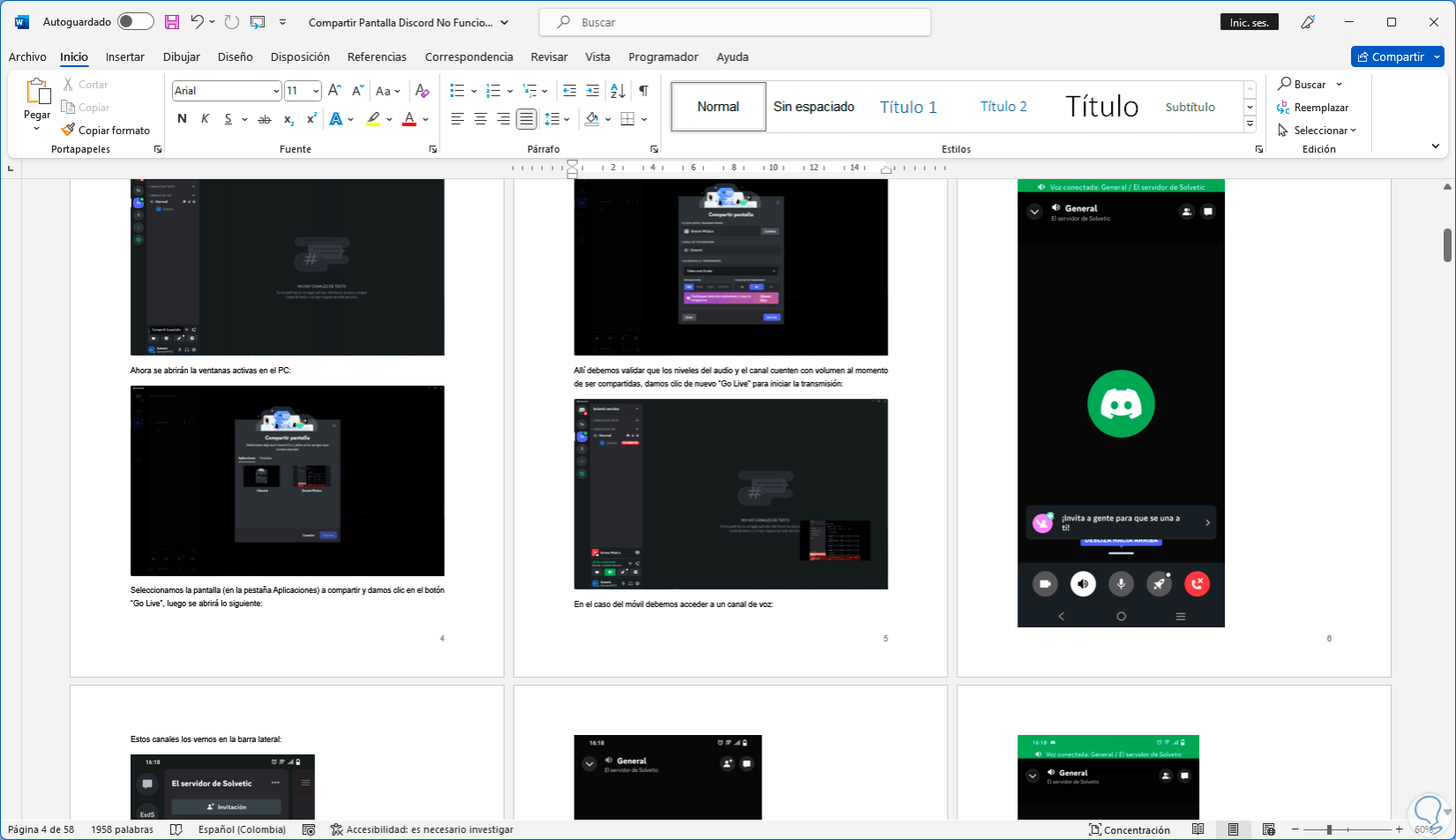Apply strikethrough to text

coord(264,119)
